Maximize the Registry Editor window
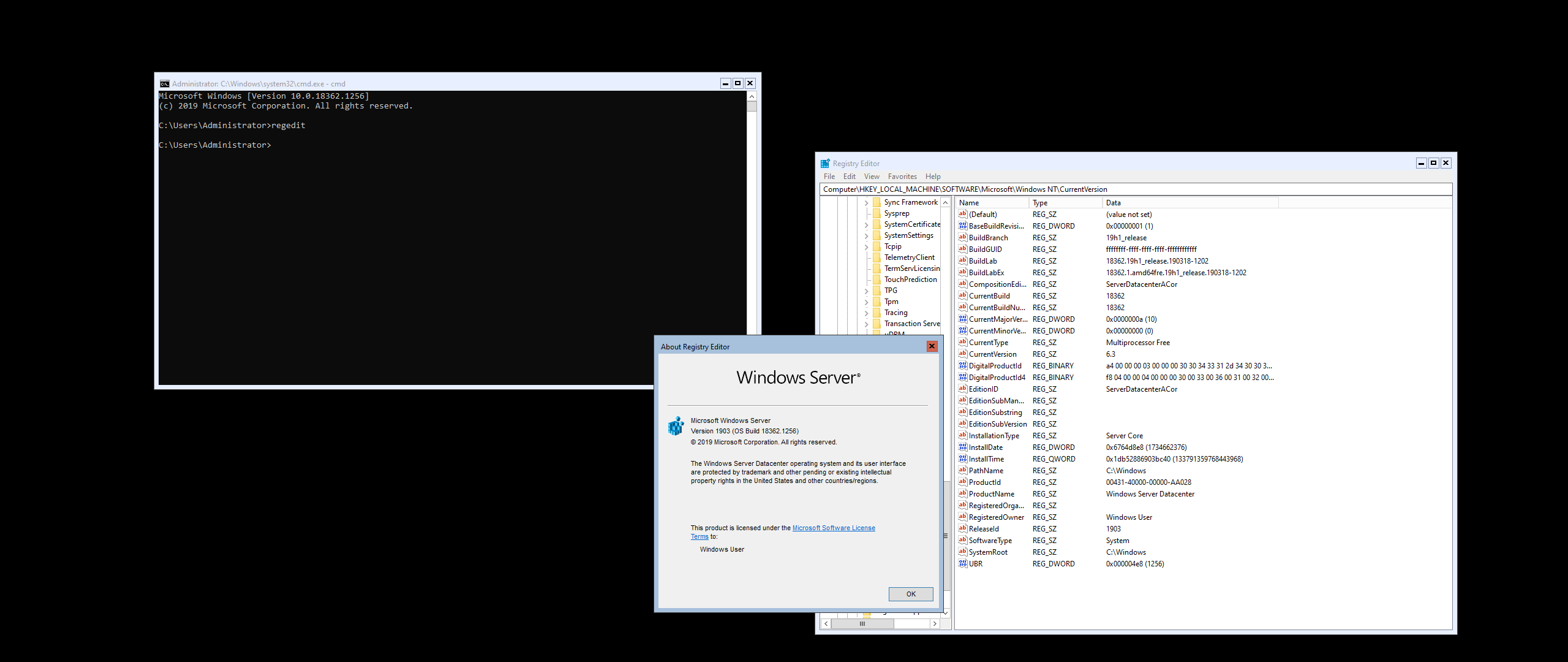This screenshot has height=662, width=1568. (1434, 163)
